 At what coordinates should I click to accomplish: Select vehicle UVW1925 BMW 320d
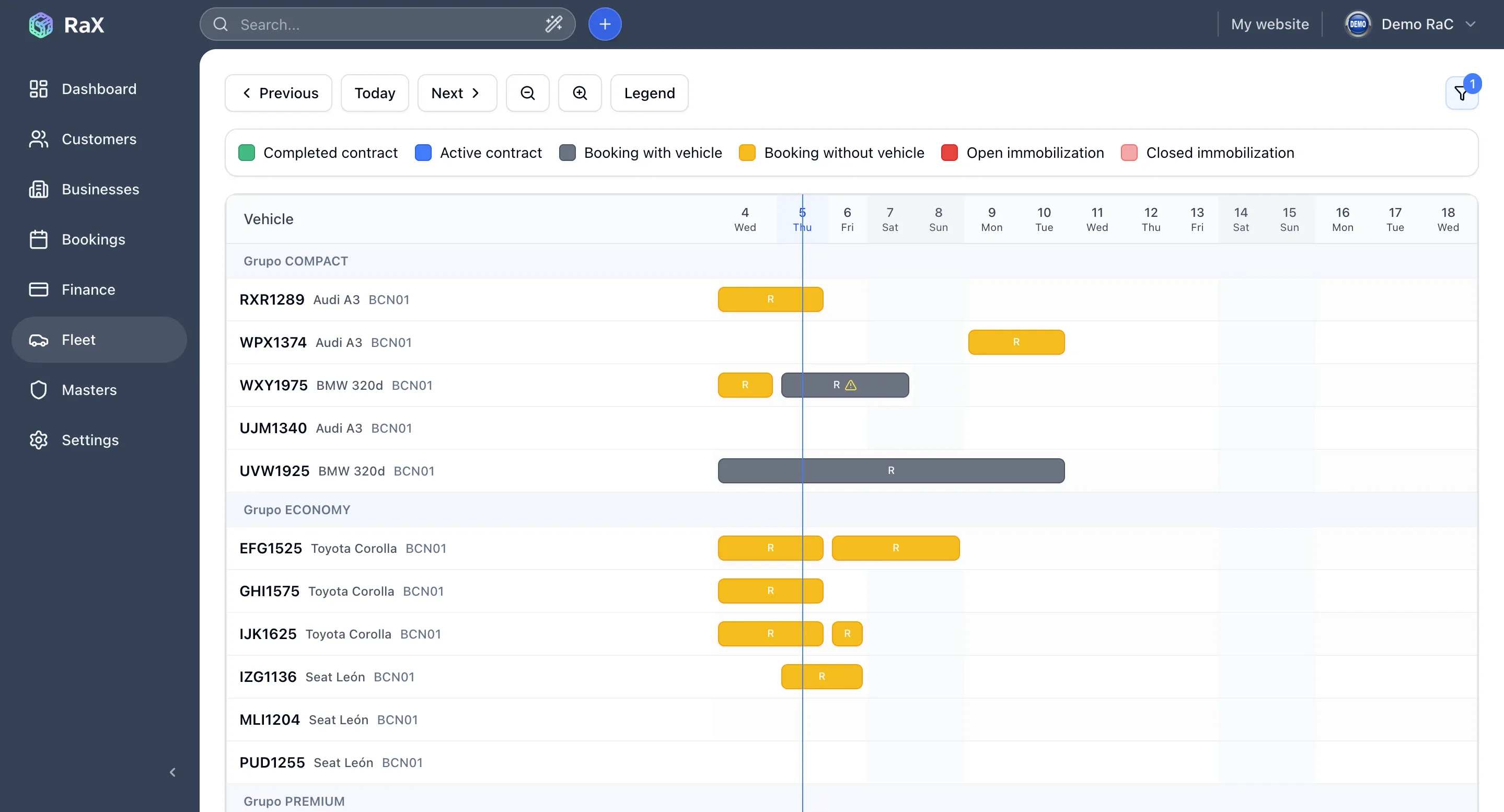click(x=337, y=470)
